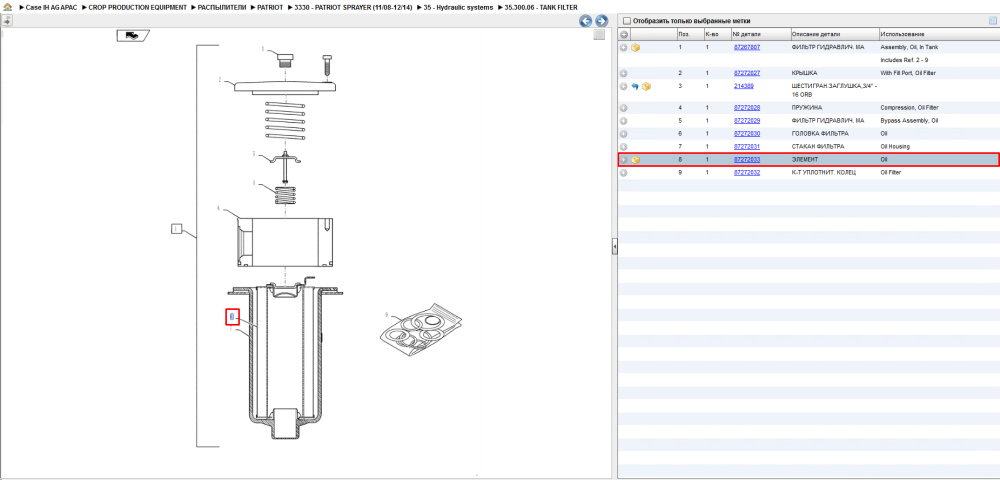The image size is (1000, 480).
Task: Click 'Compression, Oil Filter' usage text
Action: click(x=907, y=108)
